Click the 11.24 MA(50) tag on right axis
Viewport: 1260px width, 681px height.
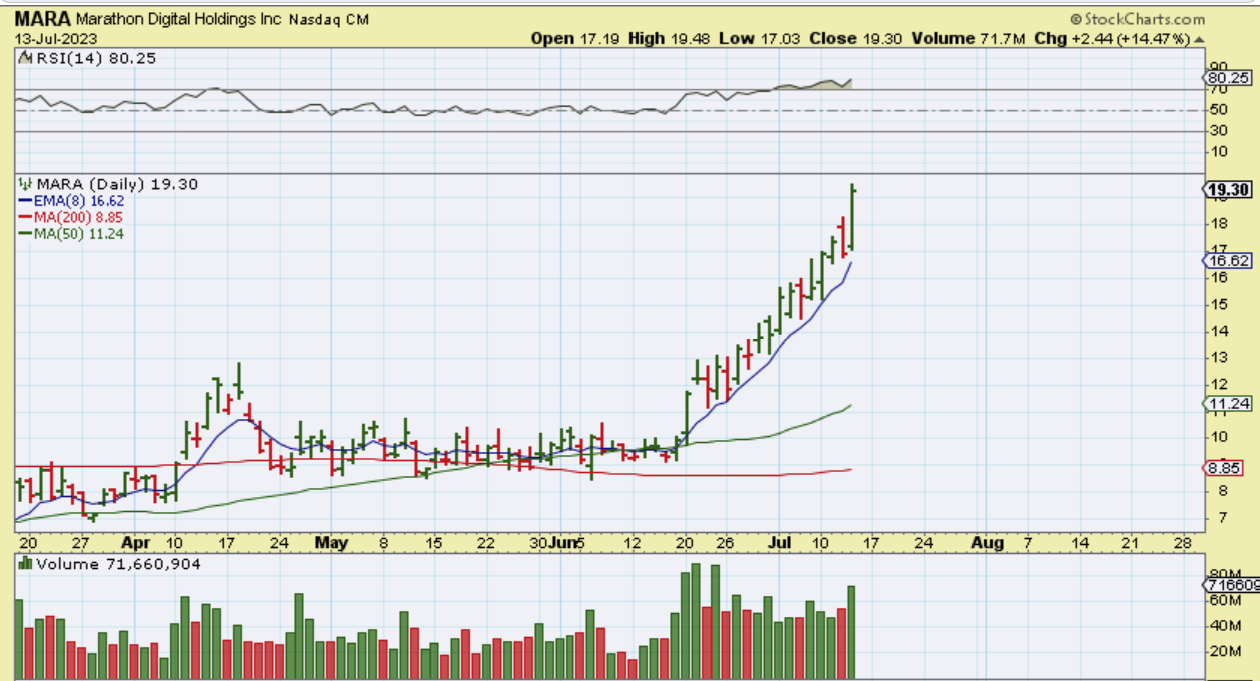(1229, 403)
